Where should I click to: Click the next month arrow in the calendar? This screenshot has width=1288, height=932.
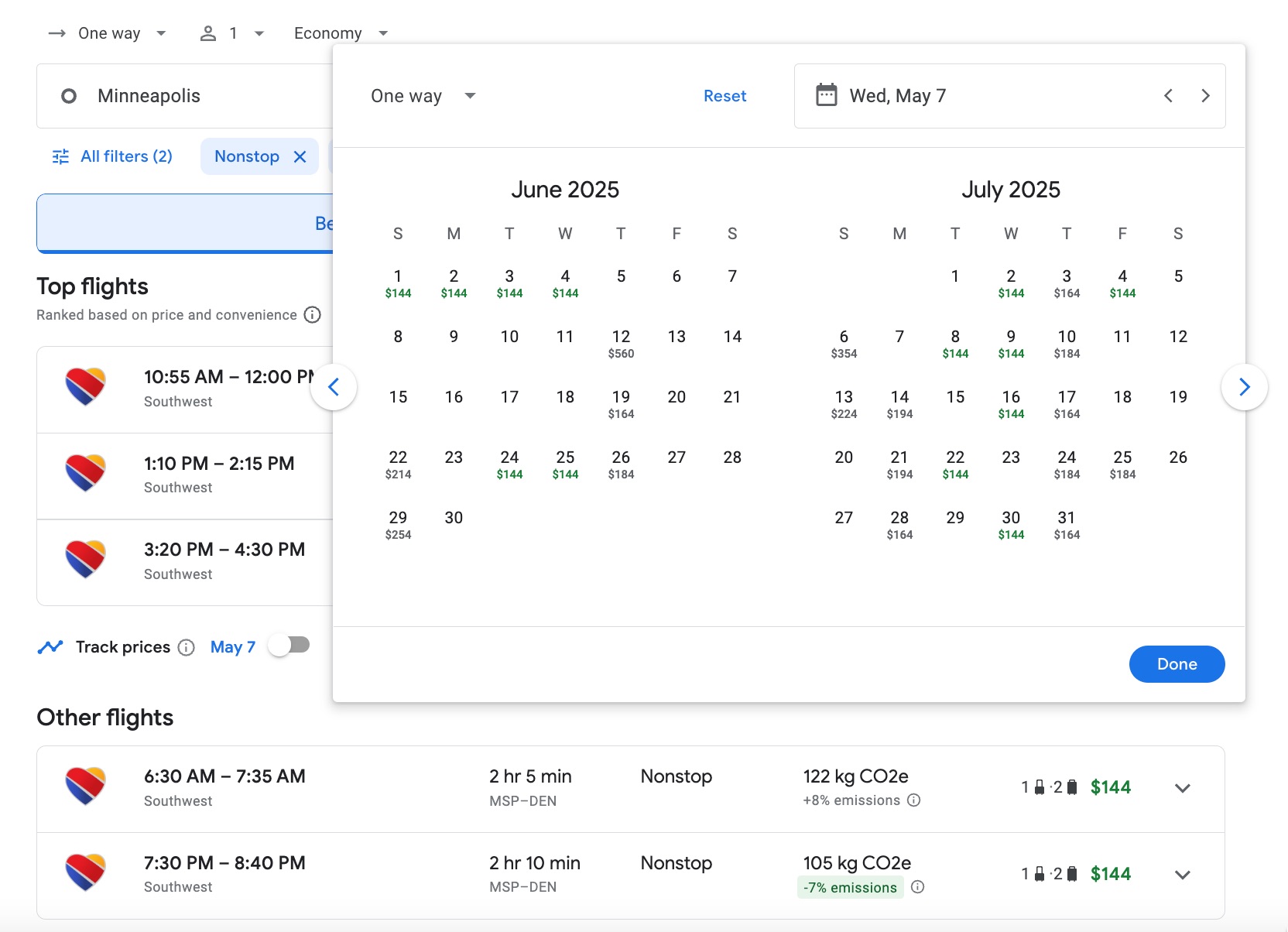[1244, 386]
